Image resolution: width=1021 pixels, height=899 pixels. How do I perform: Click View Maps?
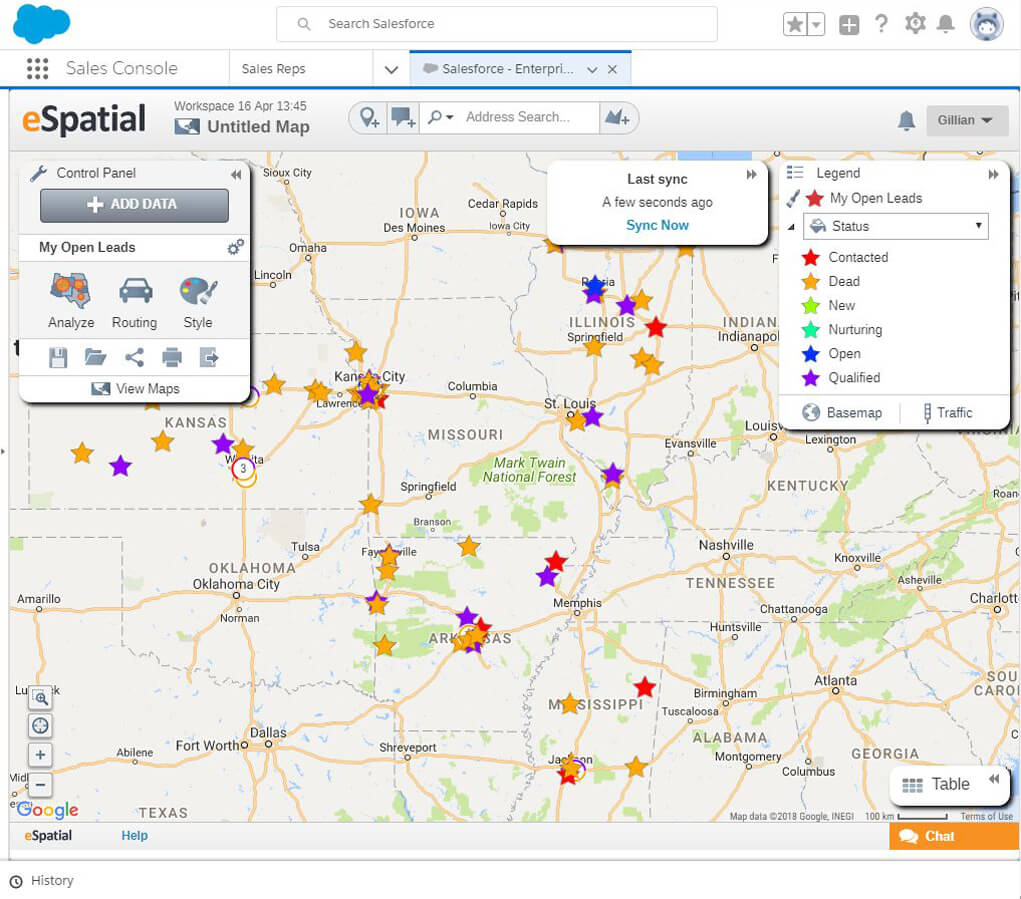point(135,389)
